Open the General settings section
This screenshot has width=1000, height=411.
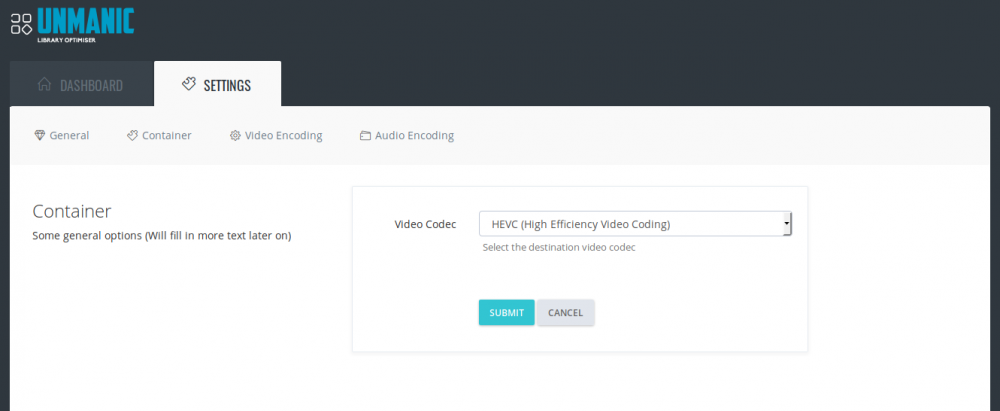[x=62, y=135]
